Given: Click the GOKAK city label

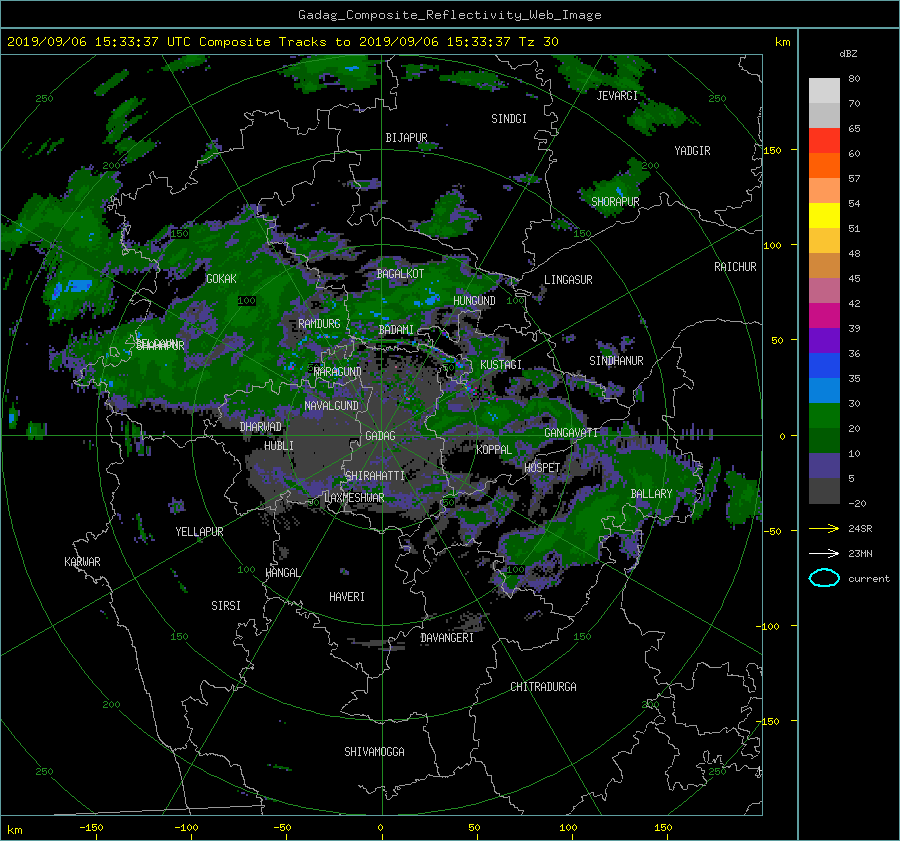Looking at the screenshot, I should click(221, 278).
